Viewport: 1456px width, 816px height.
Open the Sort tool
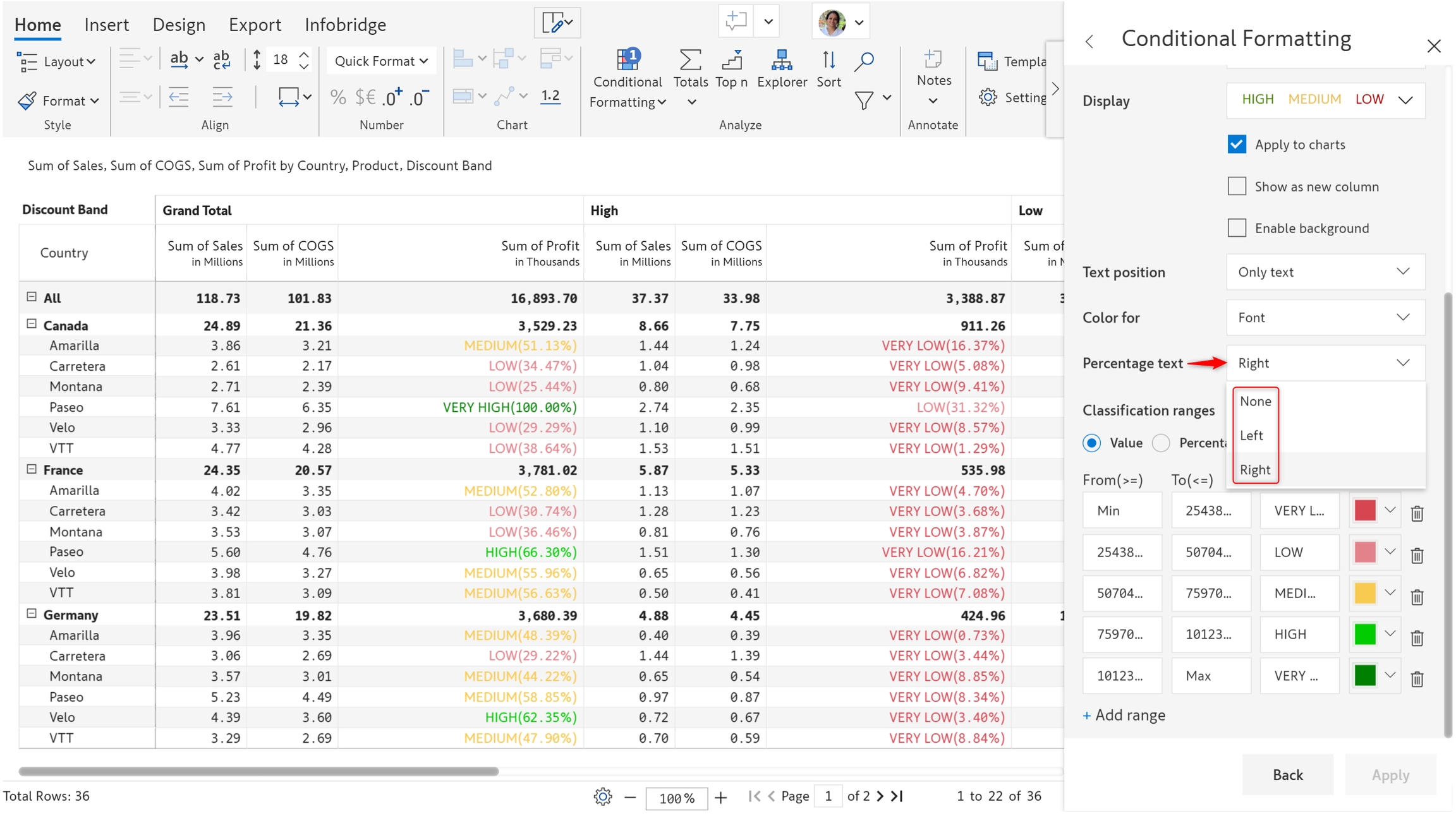tap(828, 61)
